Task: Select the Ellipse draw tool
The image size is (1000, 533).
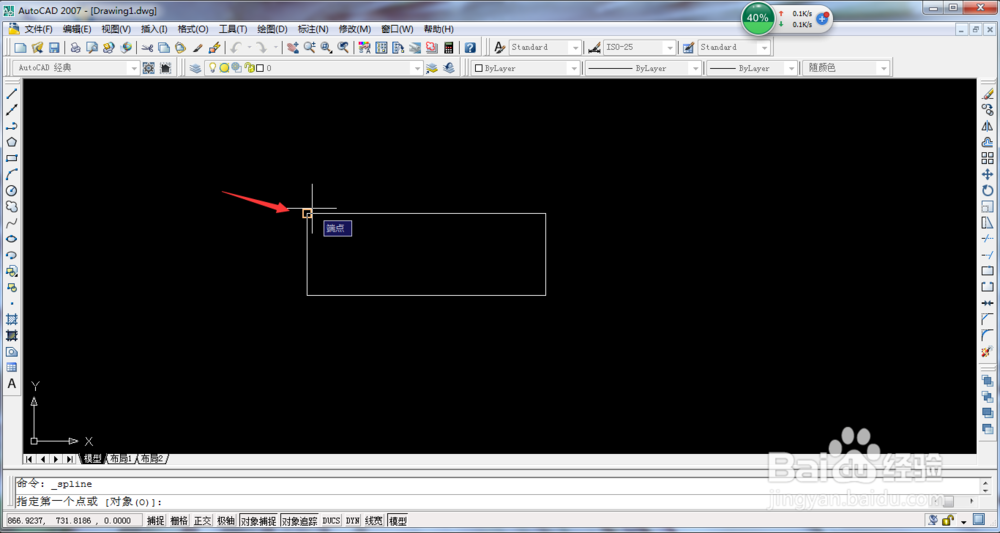Action: point(11,239)
